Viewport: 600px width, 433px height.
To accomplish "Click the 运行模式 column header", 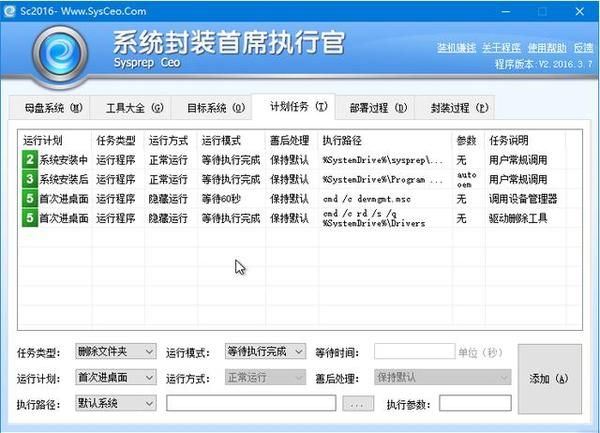I will coord(221,140).
